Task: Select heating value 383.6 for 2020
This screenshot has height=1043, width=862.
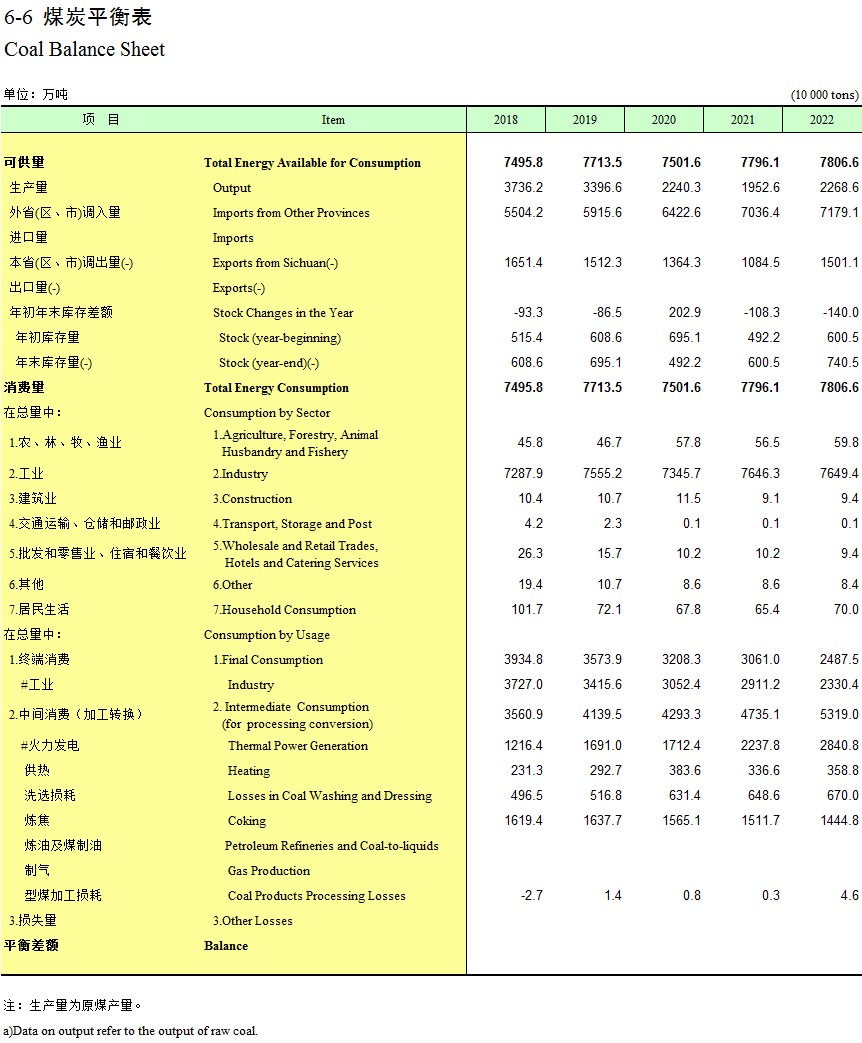Action: coord(684,771)
